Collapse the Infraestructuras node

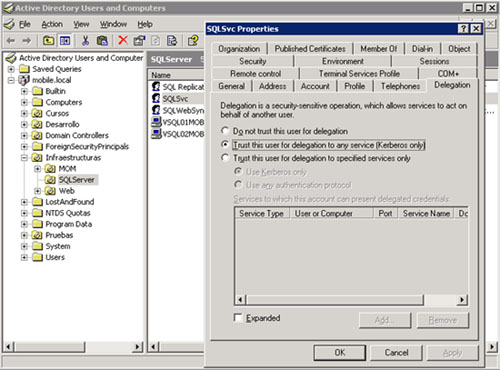(24, 157)
